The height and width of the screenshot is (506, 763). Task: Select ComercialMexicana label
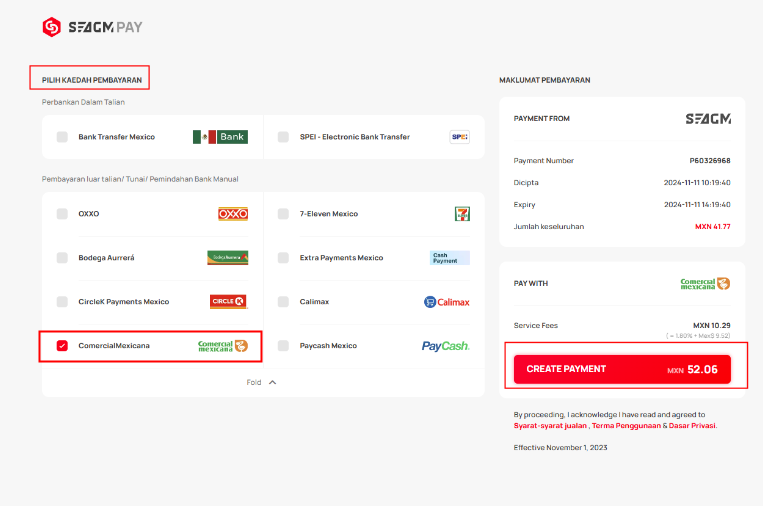pos(114,345)
